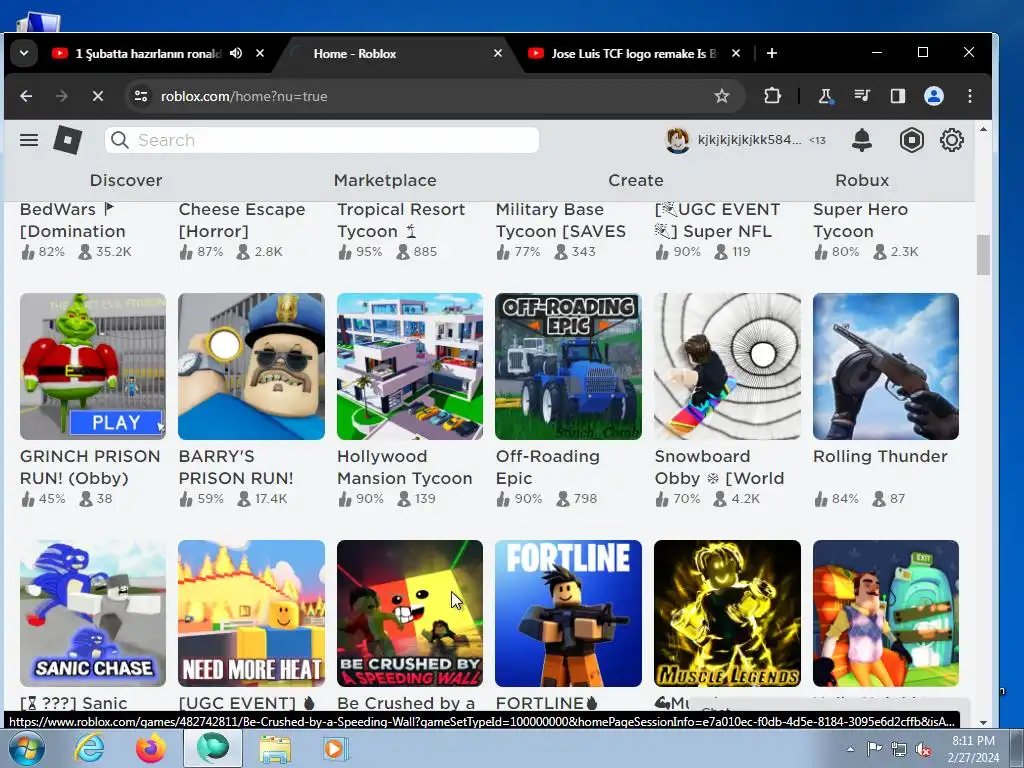Close the 1 Şubatta hazırlanın tab

click(260, 53)
